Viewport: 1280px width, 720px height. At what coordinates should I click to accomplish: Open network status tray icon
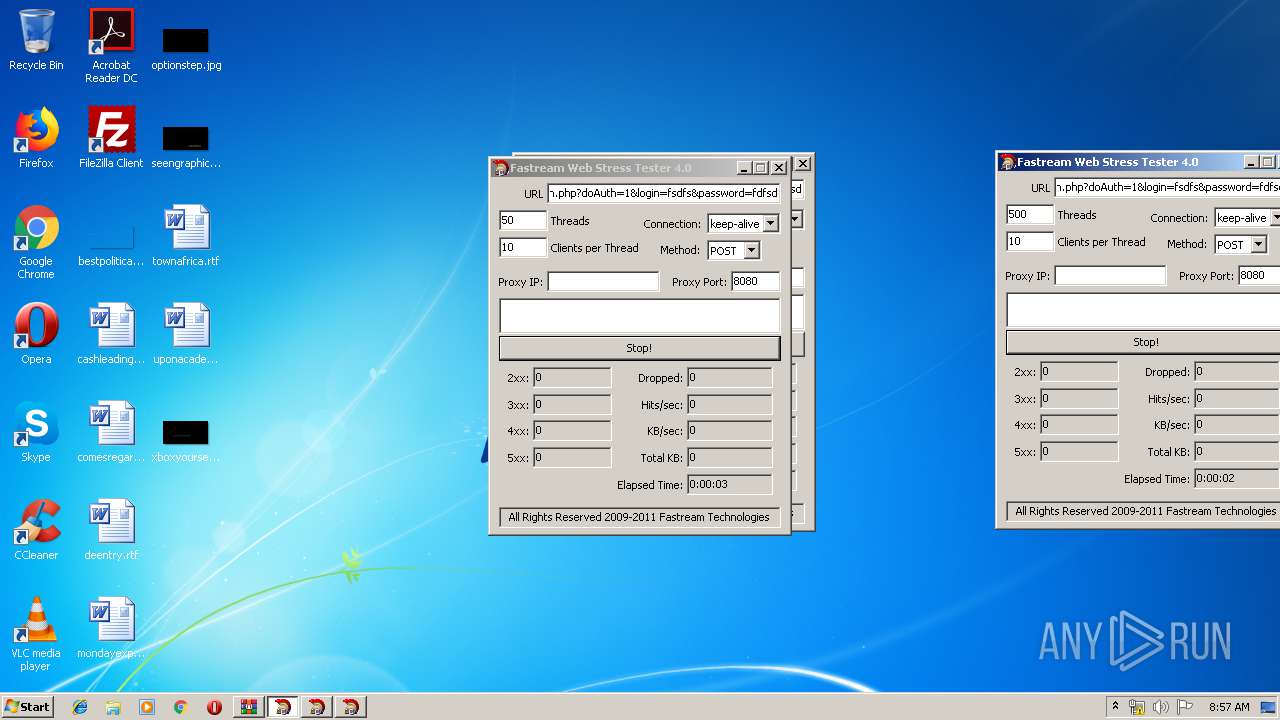(x=1137, y=707)
